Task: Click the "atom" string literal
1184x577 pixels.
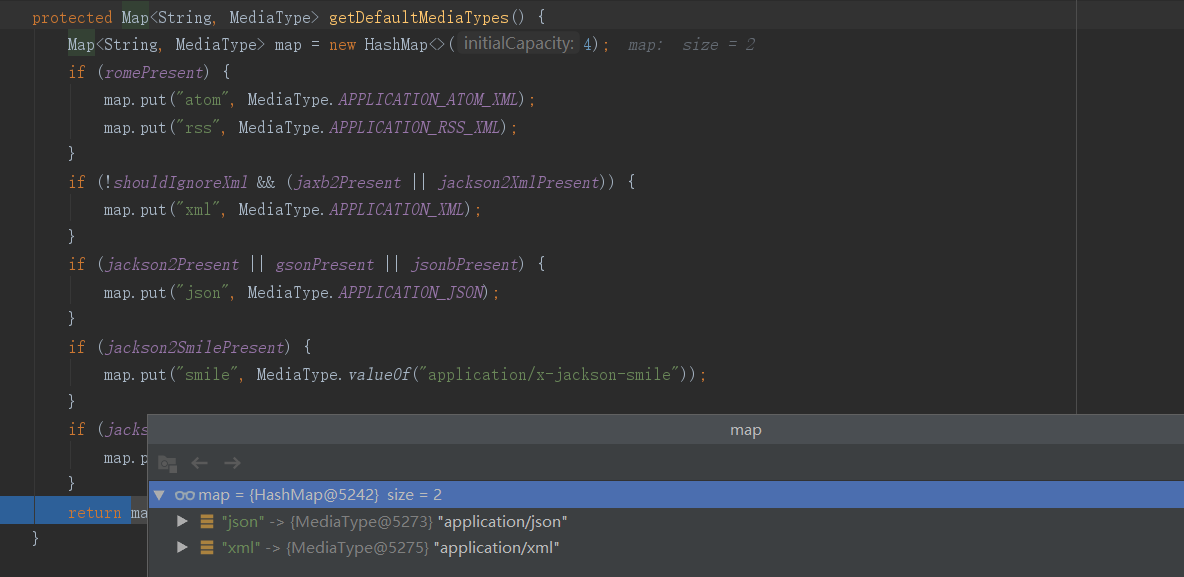Action: click(204, 100)
